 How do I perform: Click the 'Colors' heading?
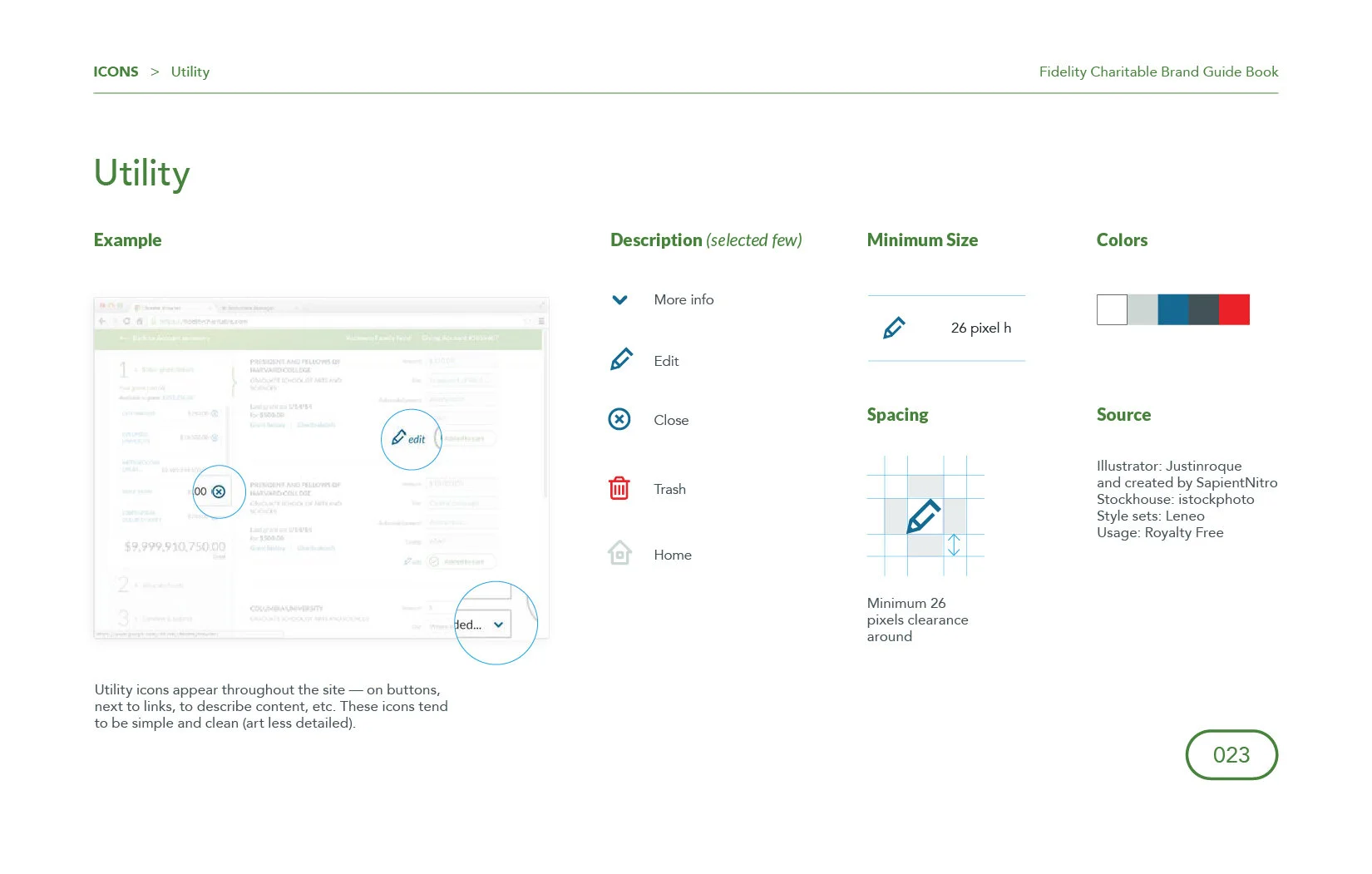pyautogui.click(x=1122, y=239)
